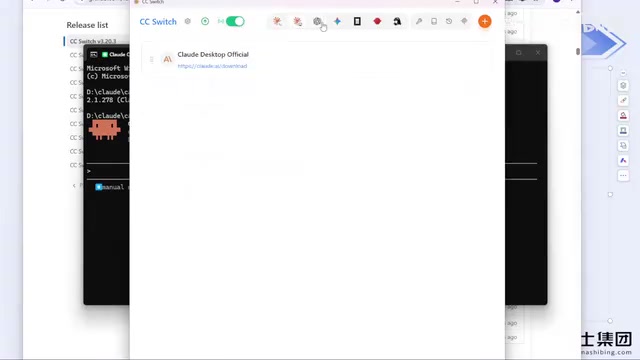This screenshot has width=640, height=360.
Task: Select the black figure app icon
Action: pos(397,21)
